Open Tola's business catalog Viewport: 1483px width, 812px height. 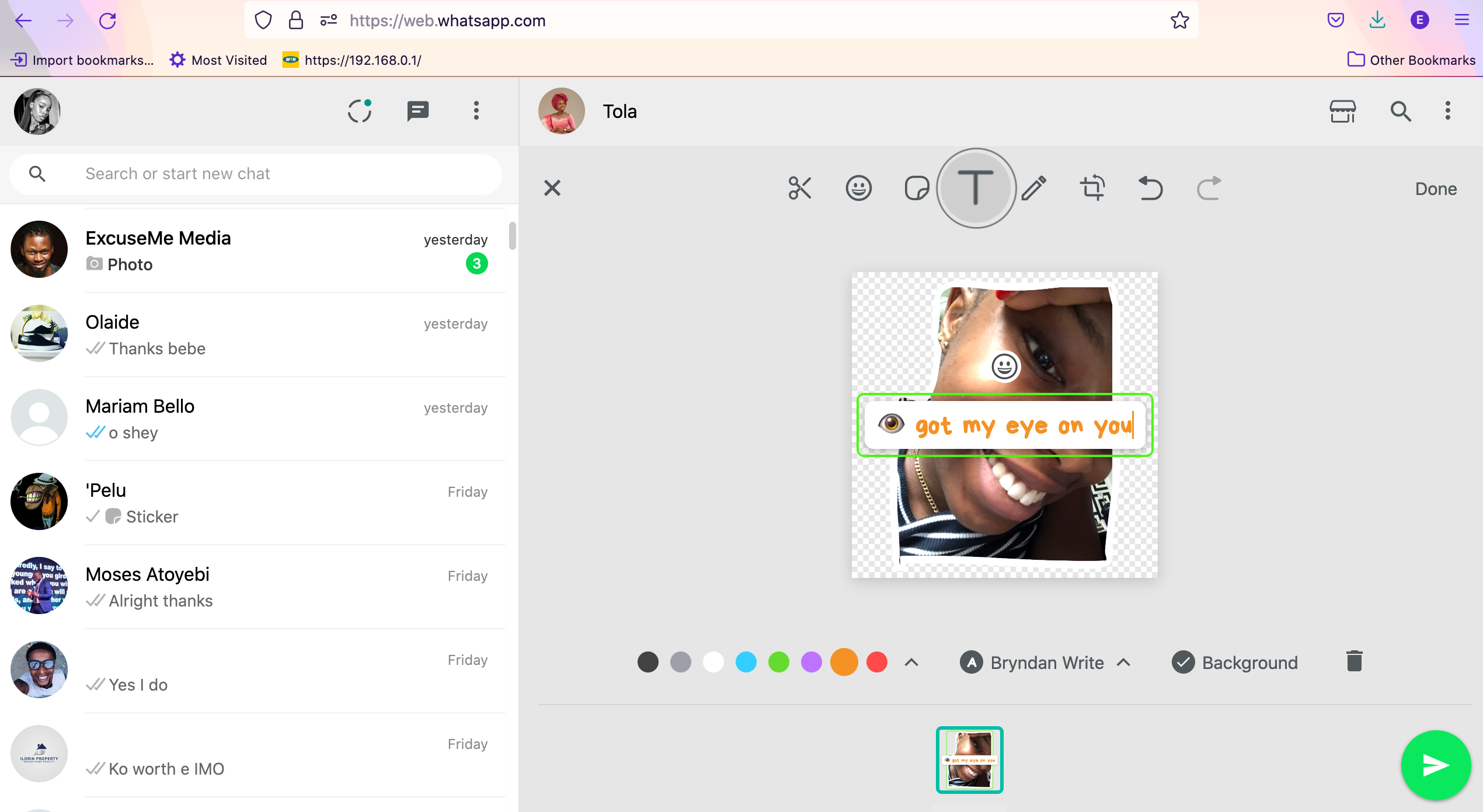tap(1342, 111)
